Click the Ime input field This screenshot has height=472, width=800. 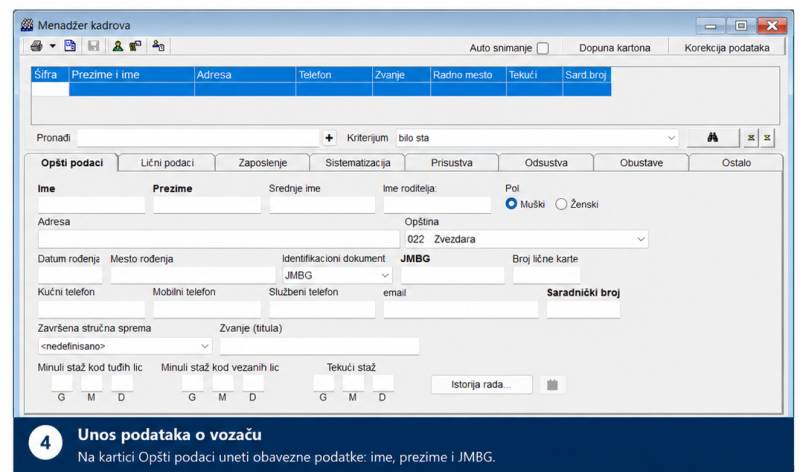click(91, 205)
